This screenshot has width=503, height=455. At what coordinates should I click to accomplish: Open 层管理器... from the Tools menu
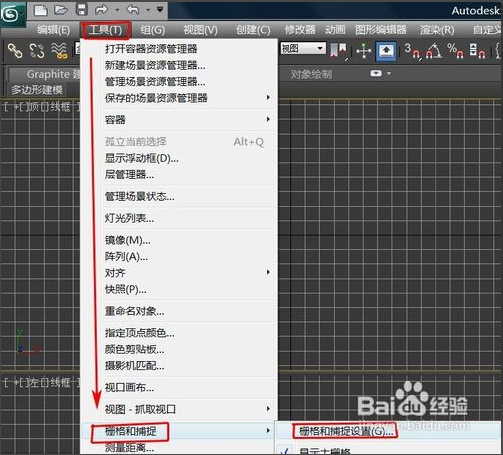[x=179, y=174]
